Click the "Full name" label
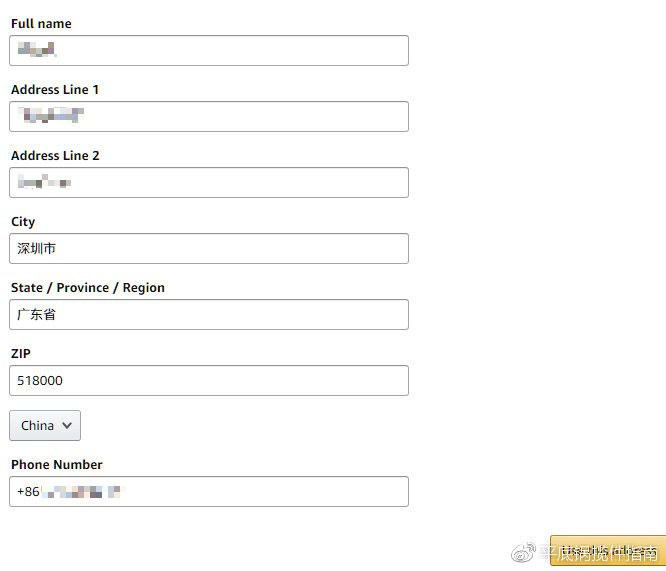 pyautogui.click(x=41, y=23)
